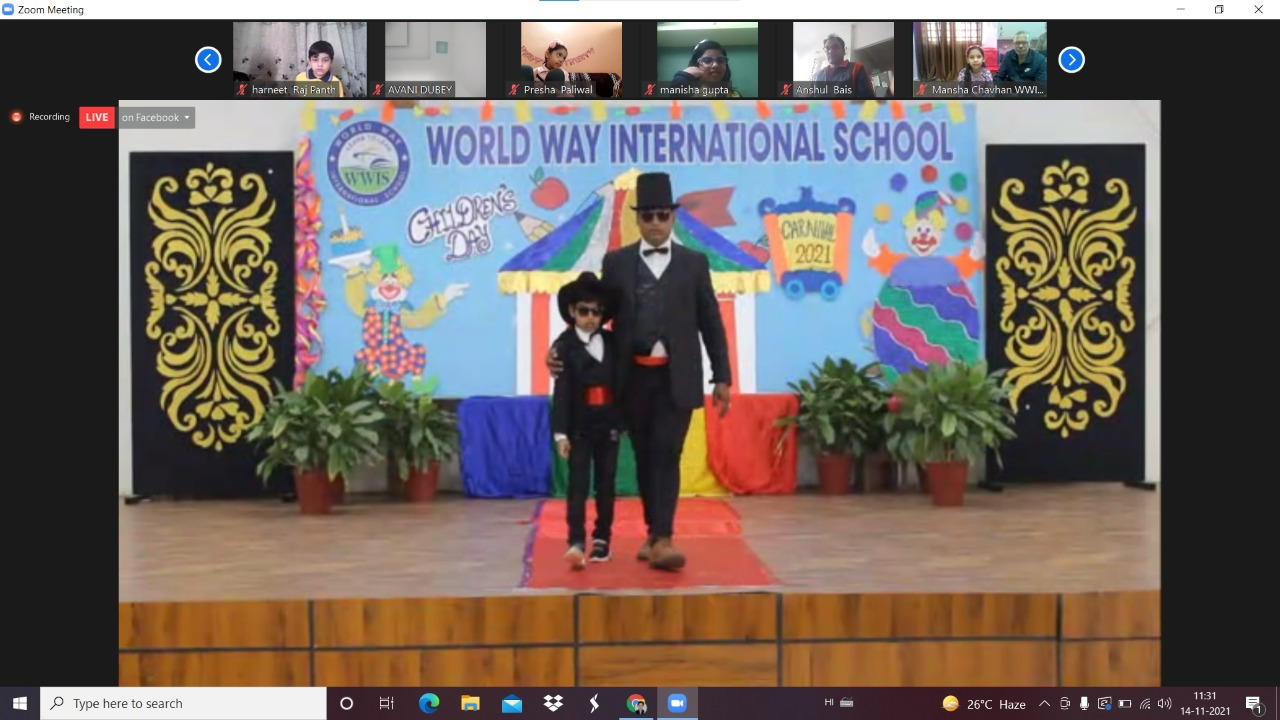Open the Windows Start menu
Image resolution: width=1280 pixels, height=720 pixels.
pos(20,703)
